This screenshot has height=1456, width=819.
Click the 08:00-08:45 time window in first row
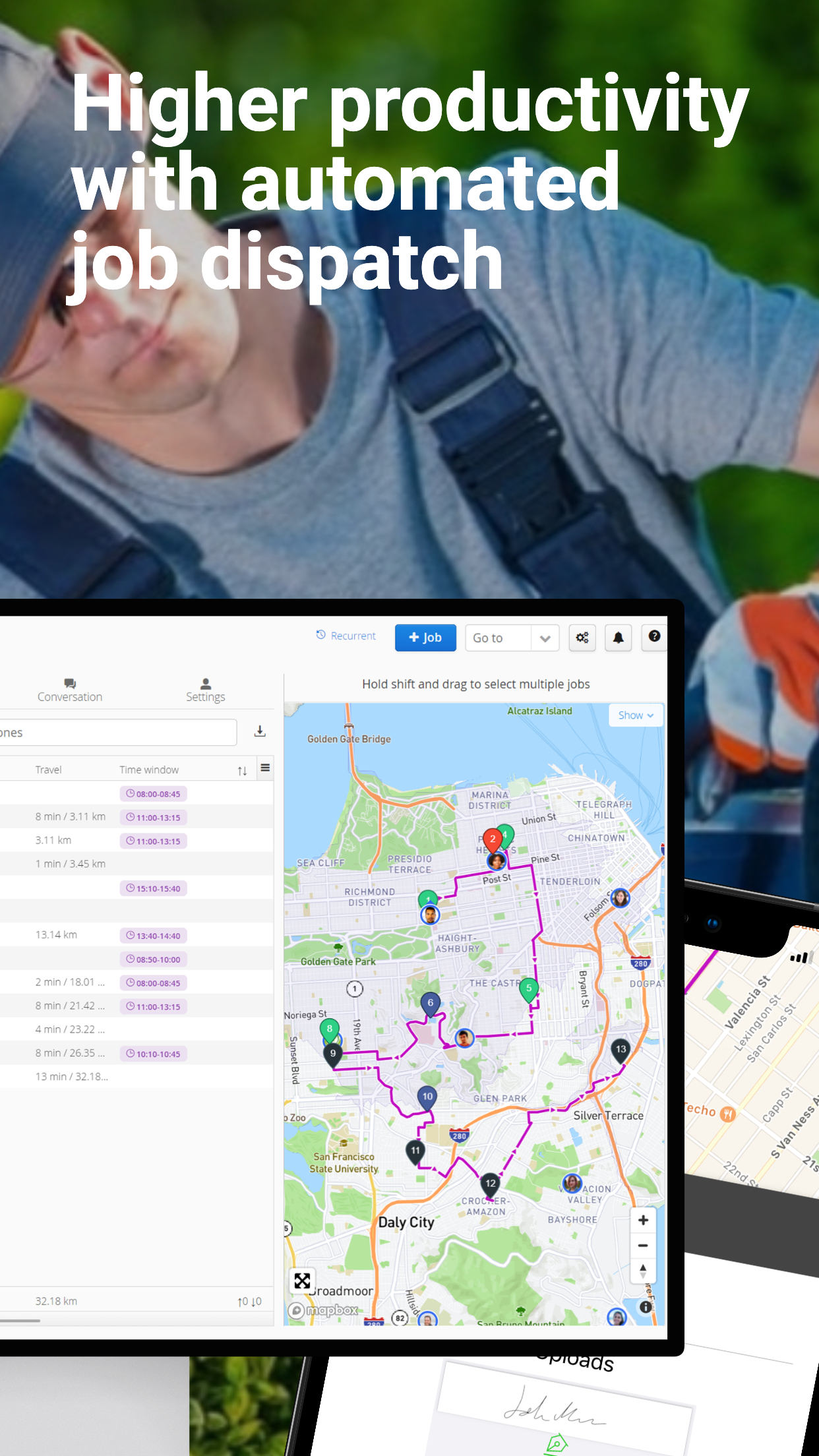coord(153,794)
